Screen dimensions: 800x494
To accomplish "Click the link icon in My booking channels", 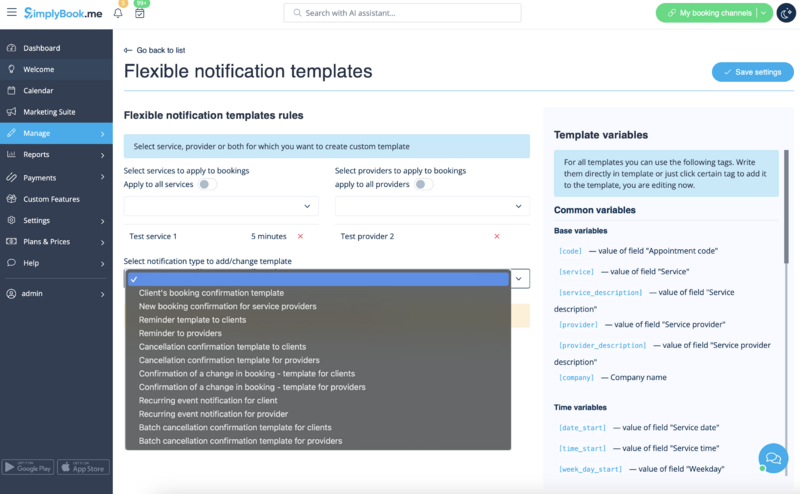I will pyautogui.click(x=671, y=13).
